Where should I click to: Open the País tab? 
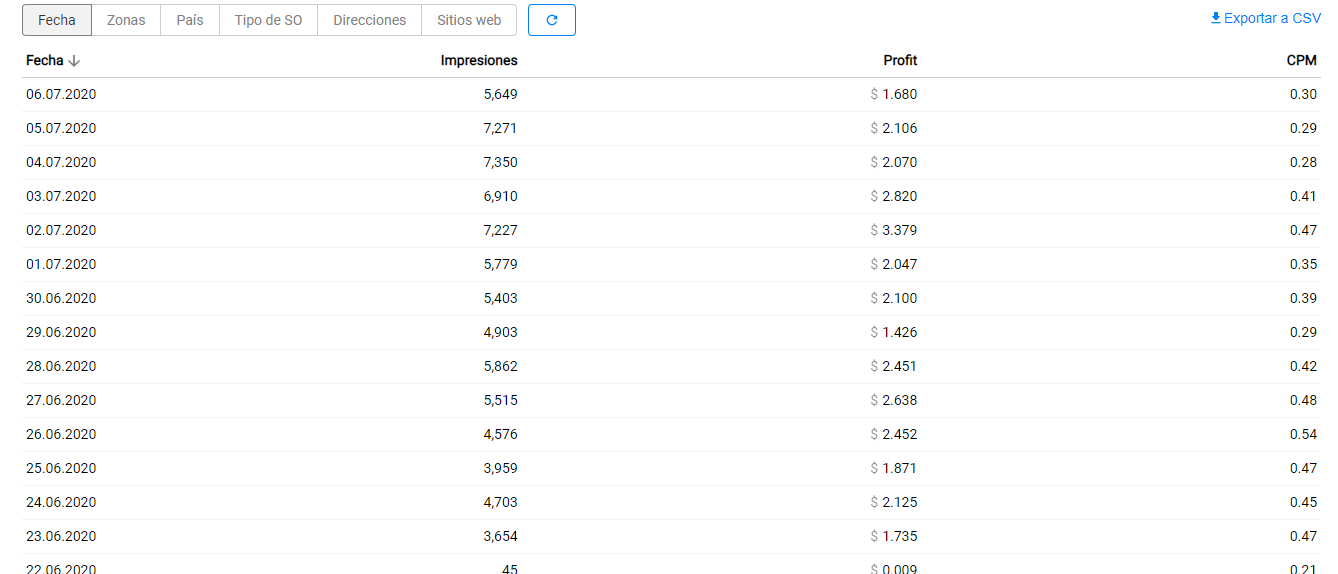pos(190,20)
